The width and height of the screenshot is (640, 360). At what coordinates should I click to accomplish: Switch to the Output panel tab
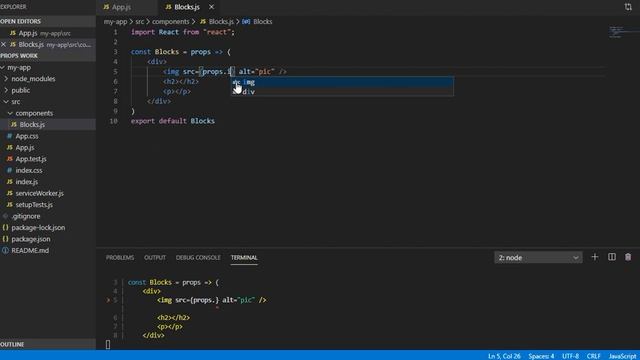click(155, 258)
